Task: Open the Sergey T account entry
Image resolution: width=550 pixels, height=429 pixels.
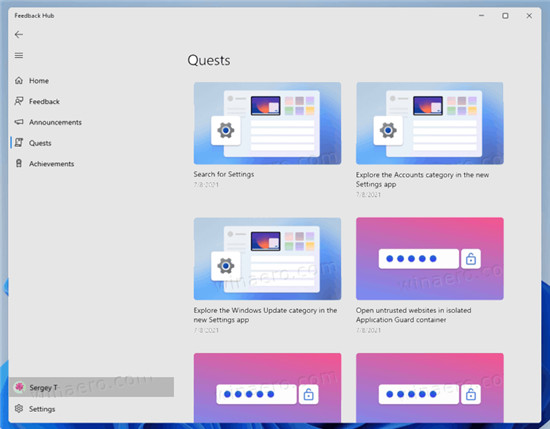Action: (92, 387)
